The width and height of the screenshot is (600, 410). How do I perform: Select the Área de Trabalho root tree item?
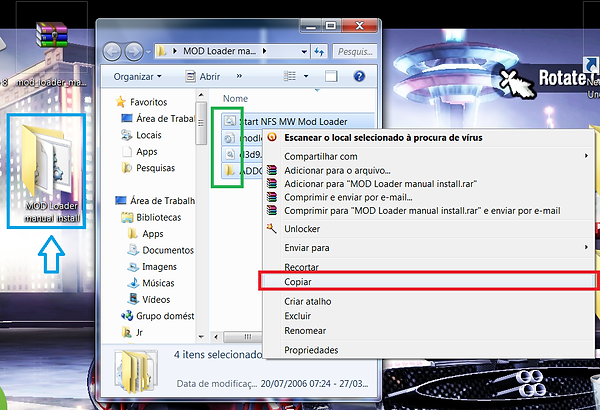[x=155, y=201]
